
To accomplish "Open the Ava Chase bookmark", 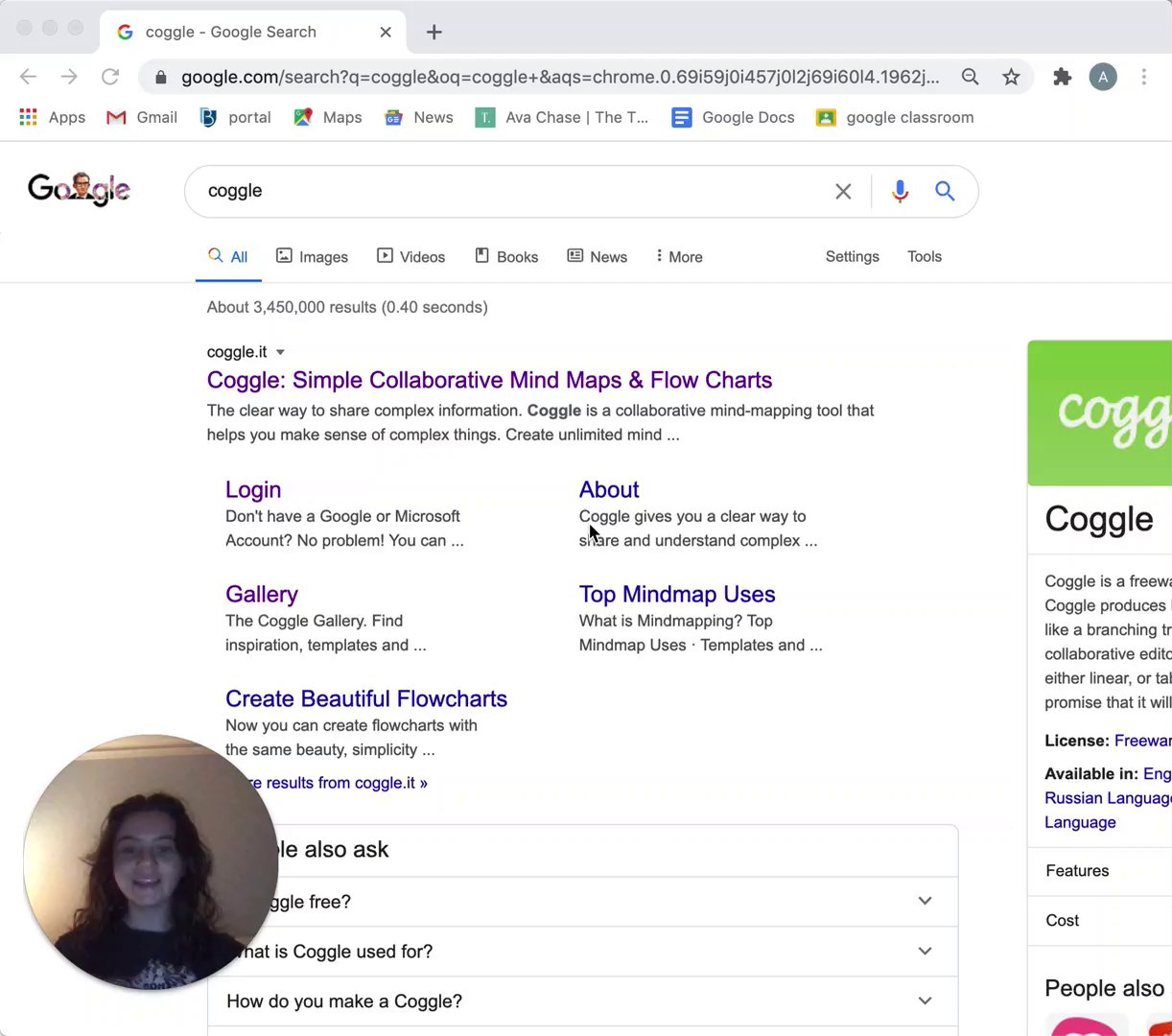I will coord(562,117).
